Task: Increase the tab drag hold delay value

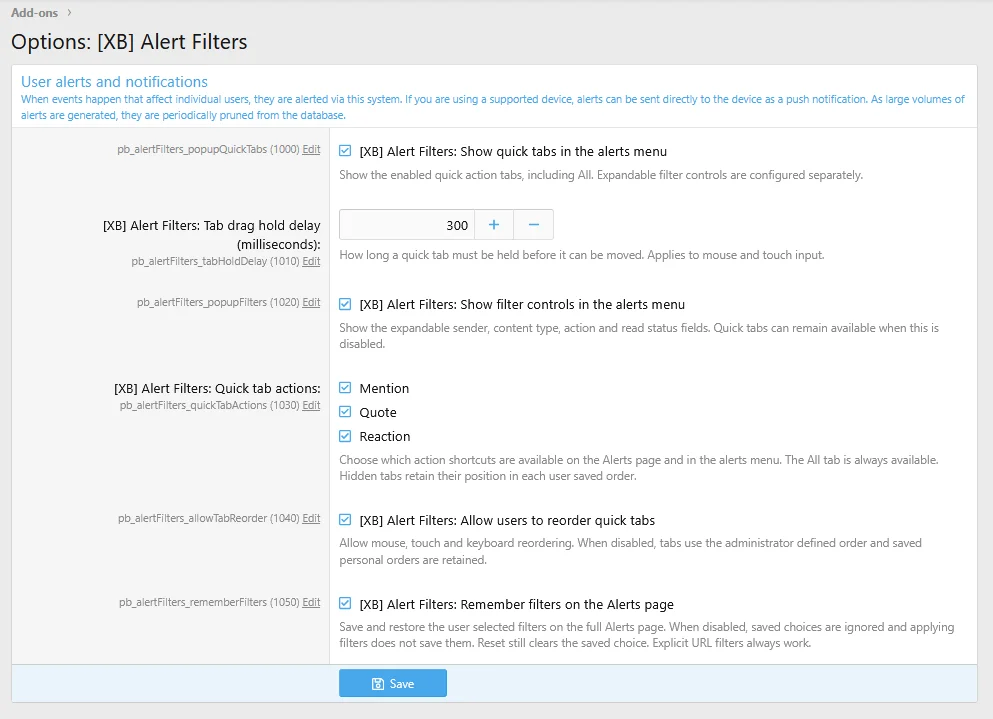Action: [494, 225]
